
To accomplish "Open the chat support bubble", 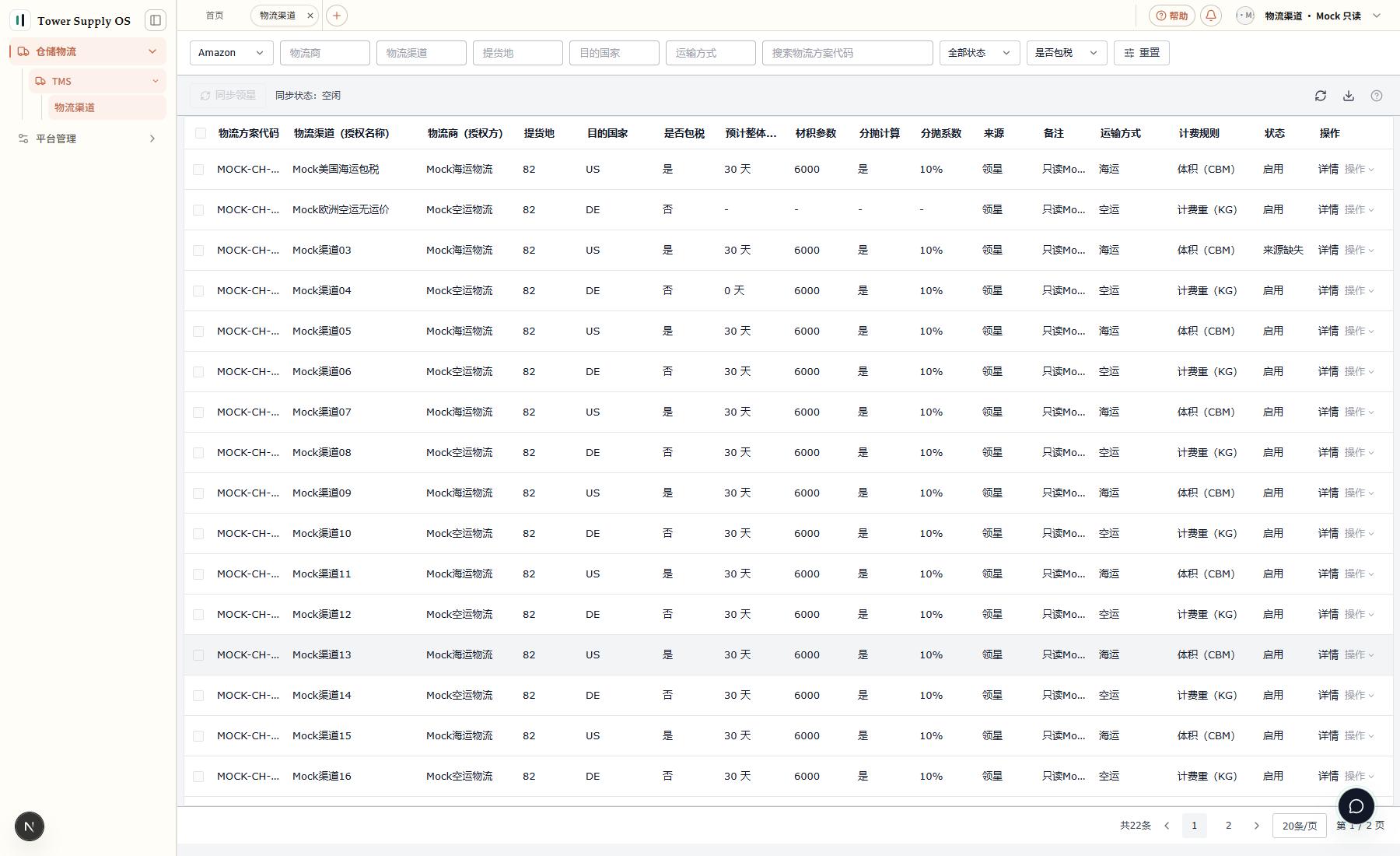I will click(x=1356, y=806).
